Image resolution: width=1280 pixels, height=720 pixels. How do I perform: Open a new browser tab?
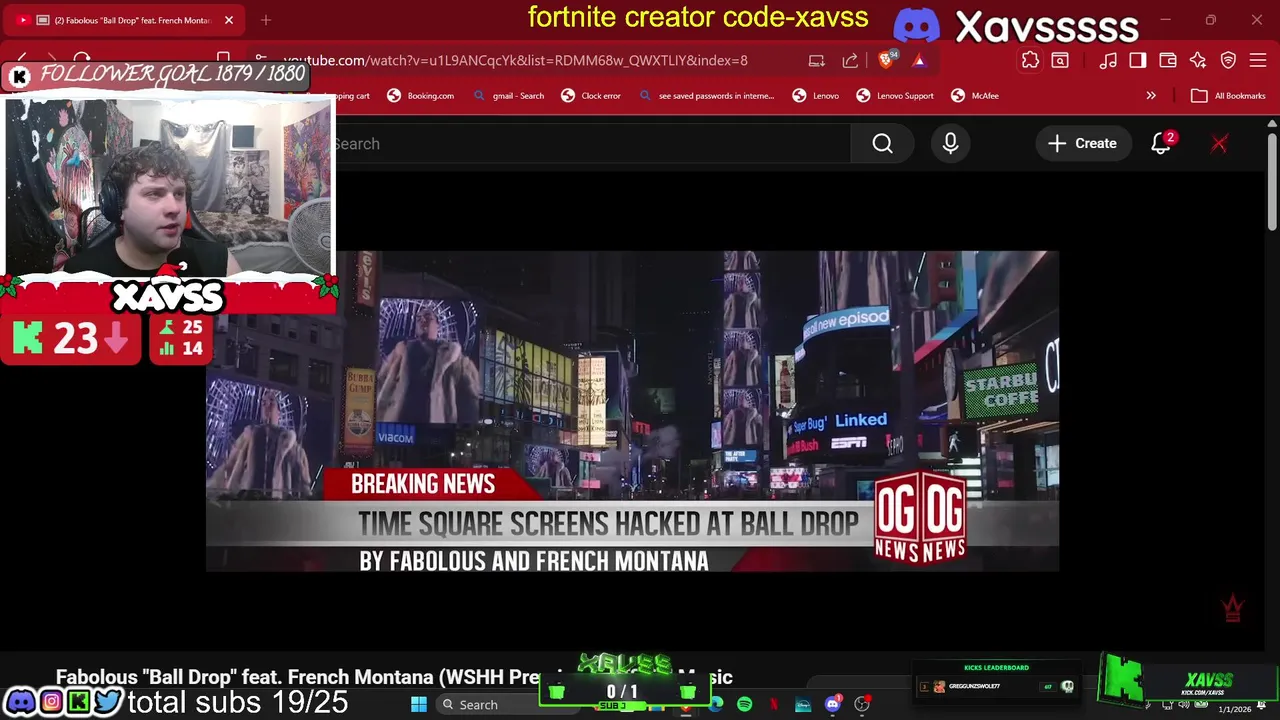(x=266, y=20)
